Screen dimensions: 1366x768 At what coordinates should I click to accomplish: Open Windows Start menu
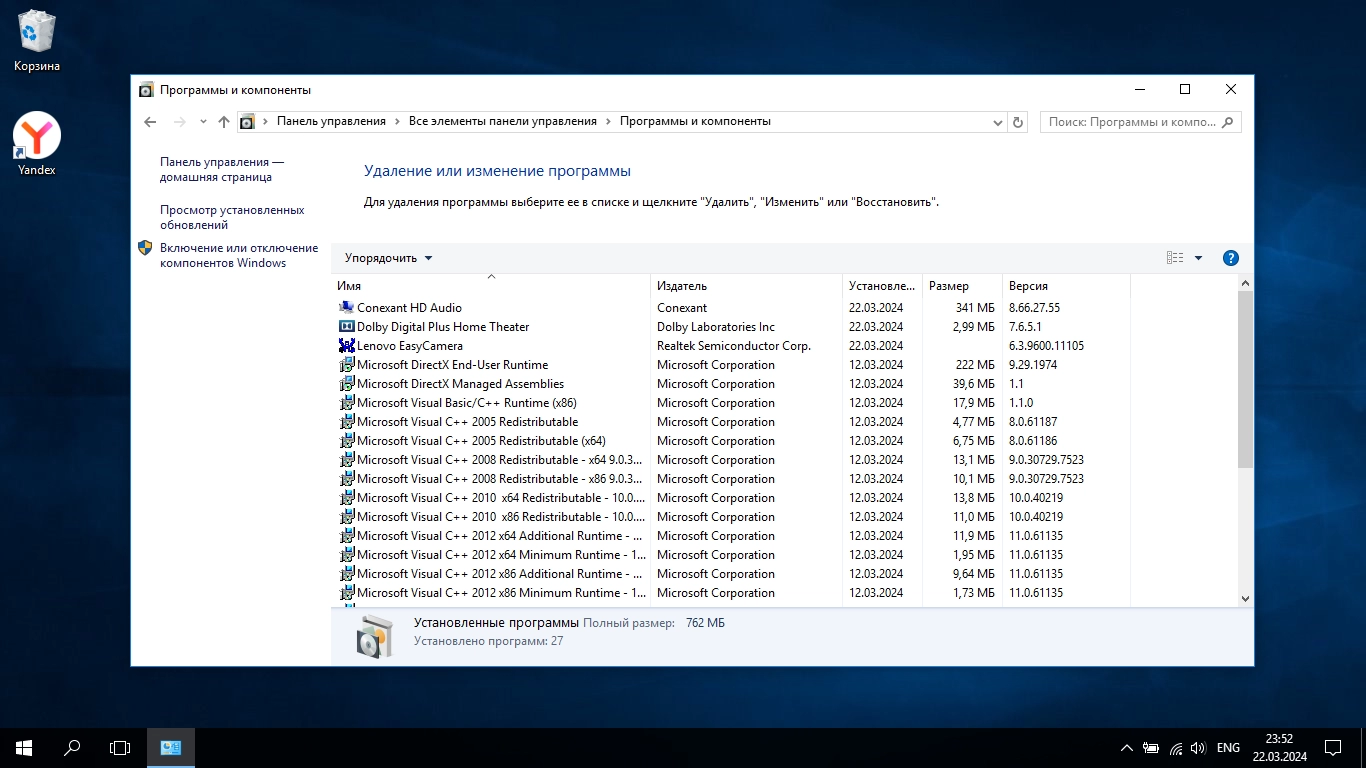(24, 747)
